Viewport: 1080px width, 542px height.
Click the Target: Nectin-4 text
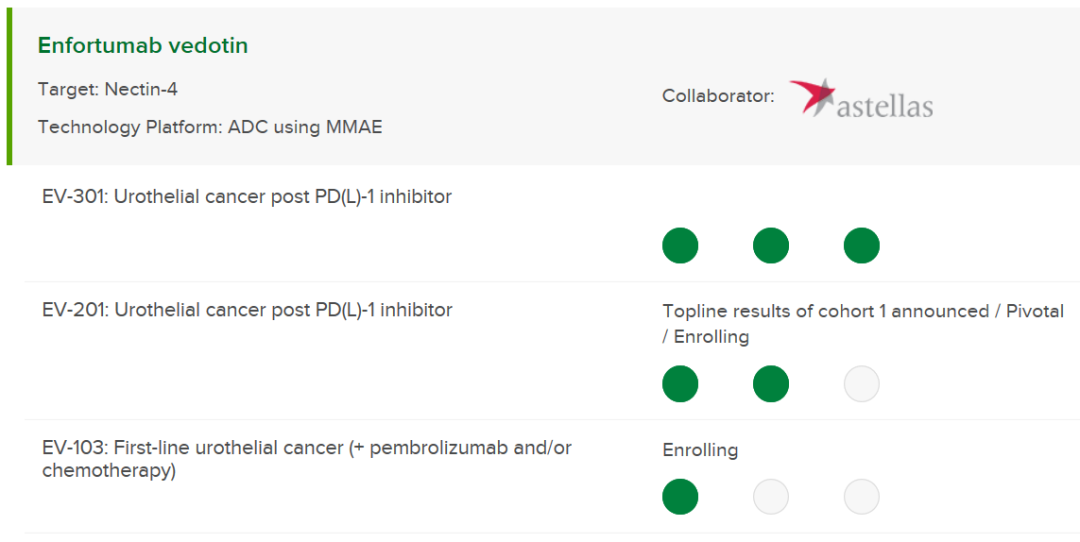pos(107,89)
